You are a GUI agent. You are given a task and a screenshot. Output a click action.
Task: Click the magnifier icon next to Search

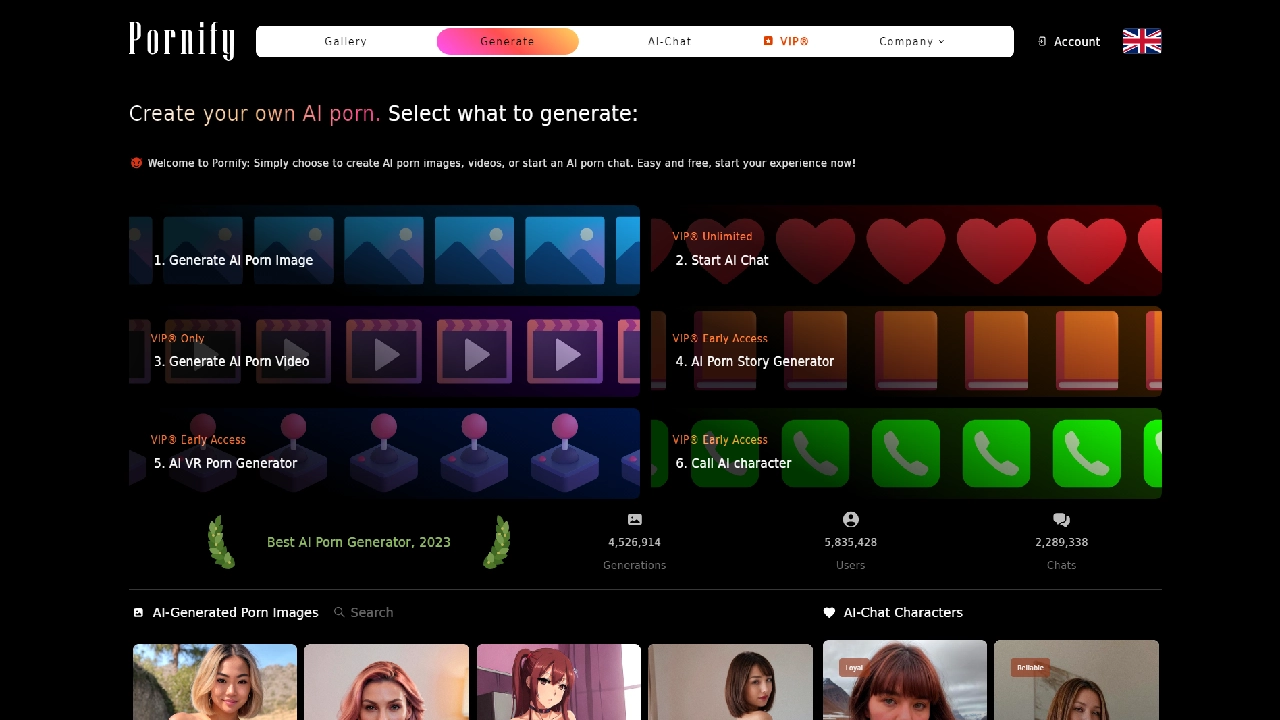pyautogui.click(x=339, y=613)
